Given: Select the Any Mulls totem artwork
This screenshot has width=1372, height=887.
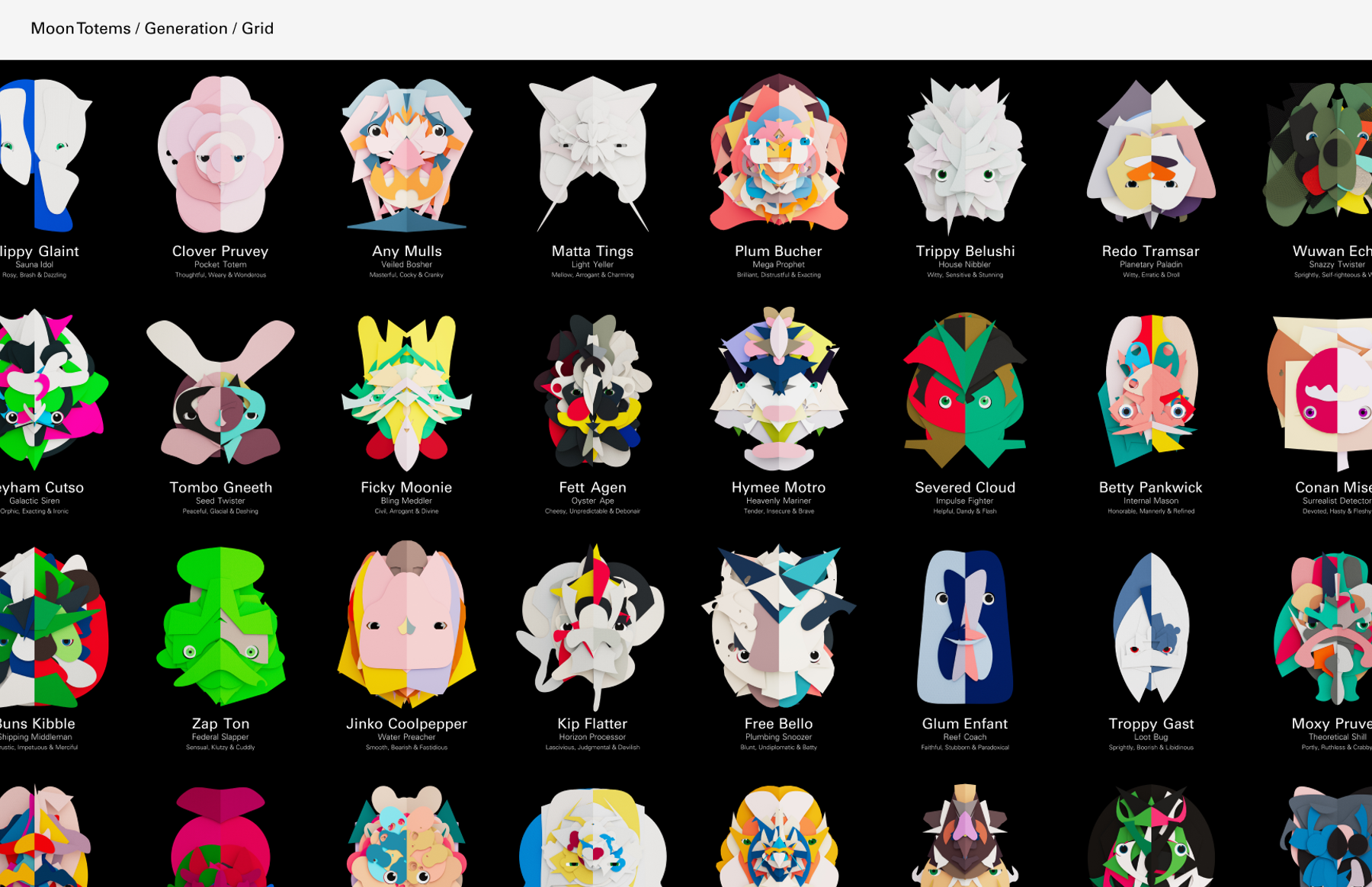Looking at the screenshot, I should point(406,154).
